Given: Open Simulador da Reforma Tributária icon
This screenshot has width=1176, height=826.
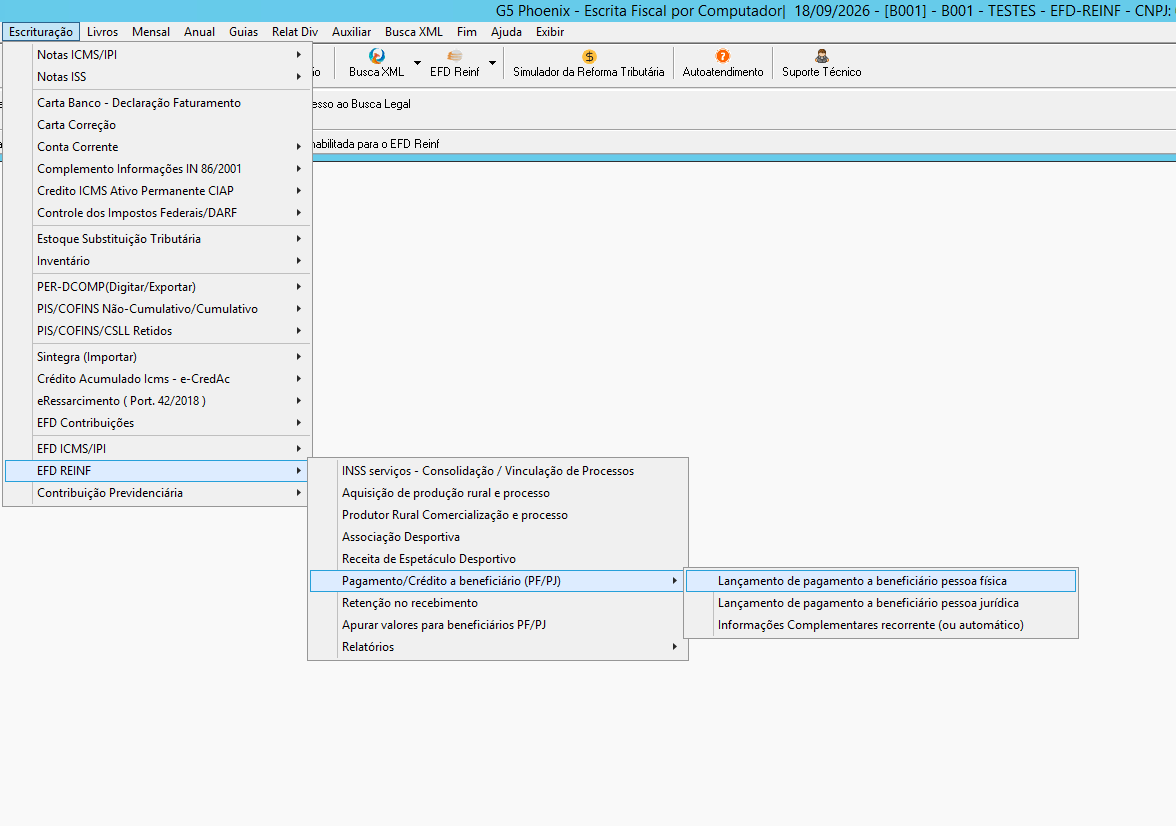Looking at the screenshot, I should (589, 56).
